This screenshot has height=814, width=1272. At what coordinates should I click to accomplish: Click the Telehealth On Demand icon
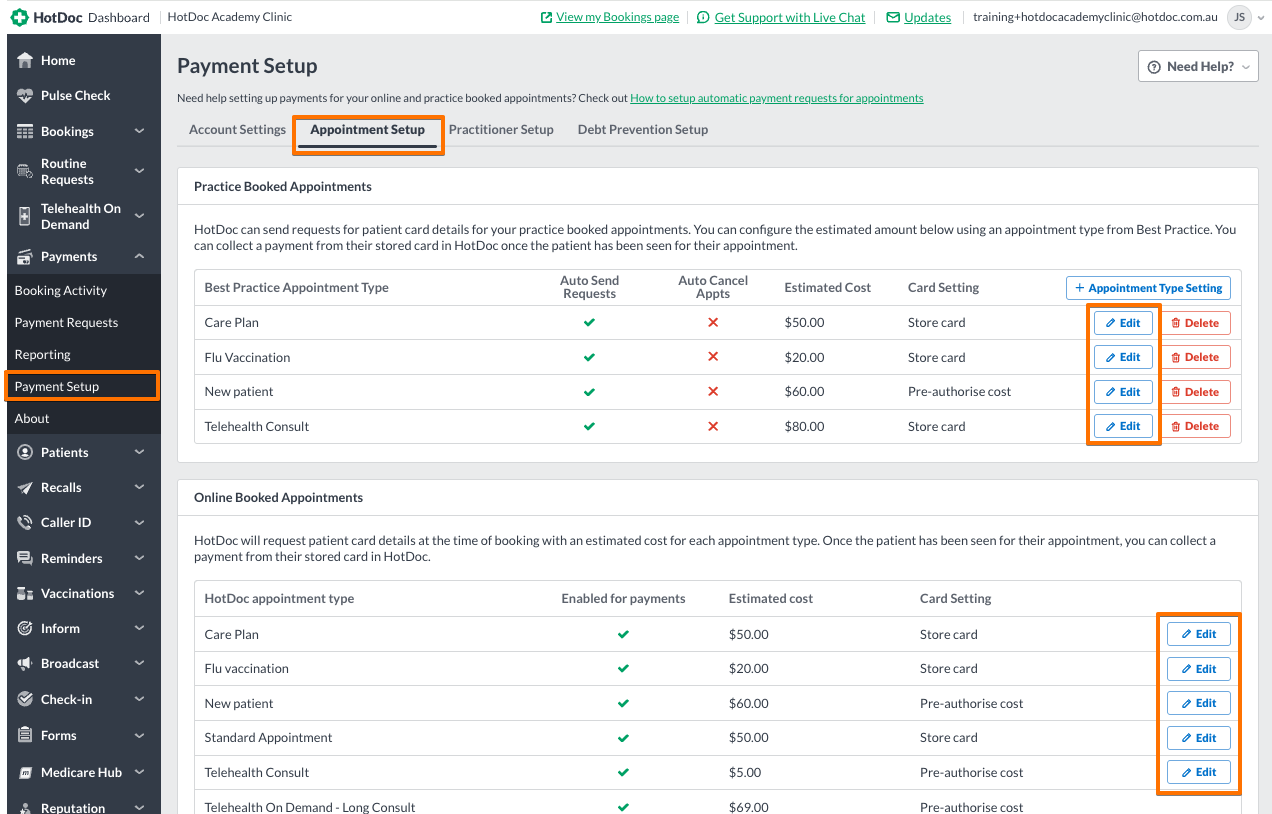tap(25, 216)
